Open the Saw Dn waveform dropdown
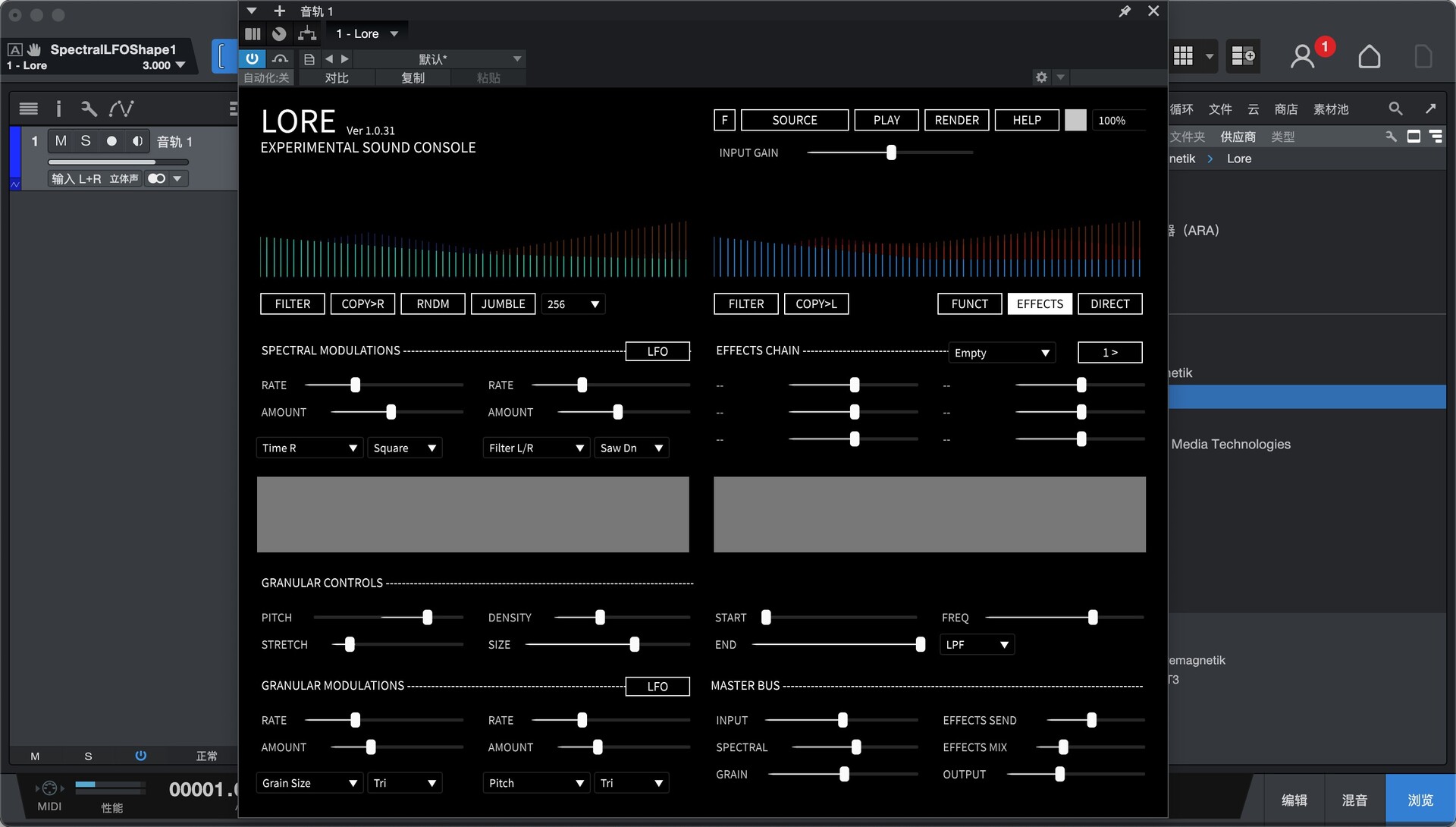Screen dimensions: 1456x827 pos(632,448)
